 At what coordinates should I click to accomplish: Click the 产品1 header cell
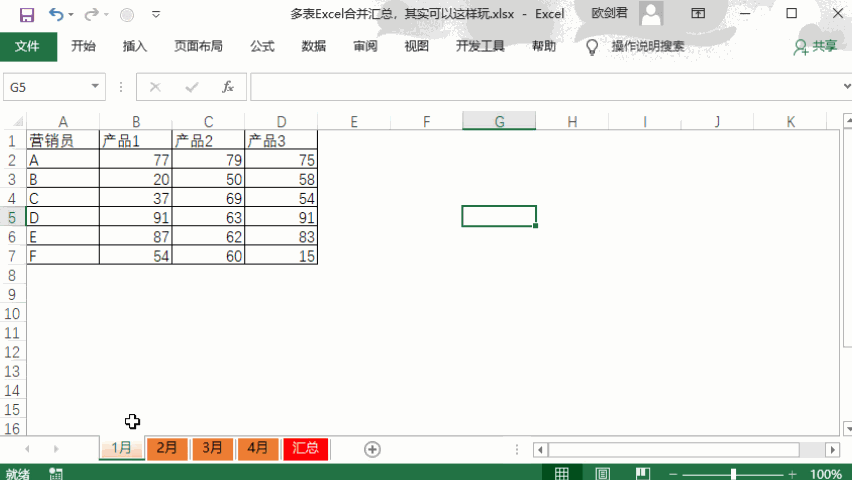[x=136, y=141]
